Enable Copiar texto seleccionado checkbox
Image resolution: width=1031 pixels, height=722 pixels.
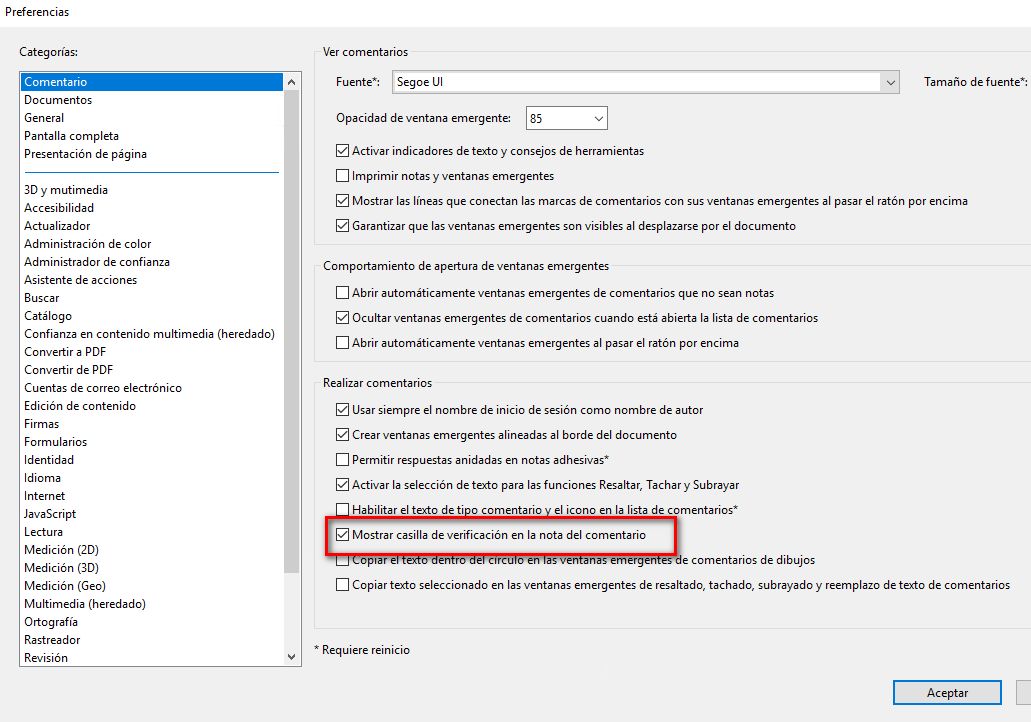[x=343, y=585]
